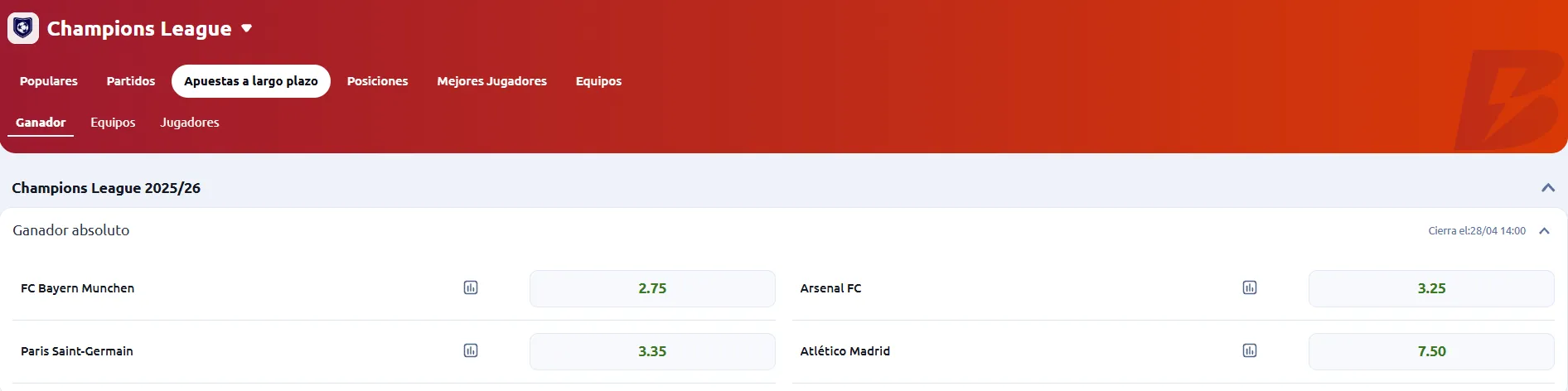
Task: Open statistics icon for Paris Saint-Germain
Action: [471, 351]
